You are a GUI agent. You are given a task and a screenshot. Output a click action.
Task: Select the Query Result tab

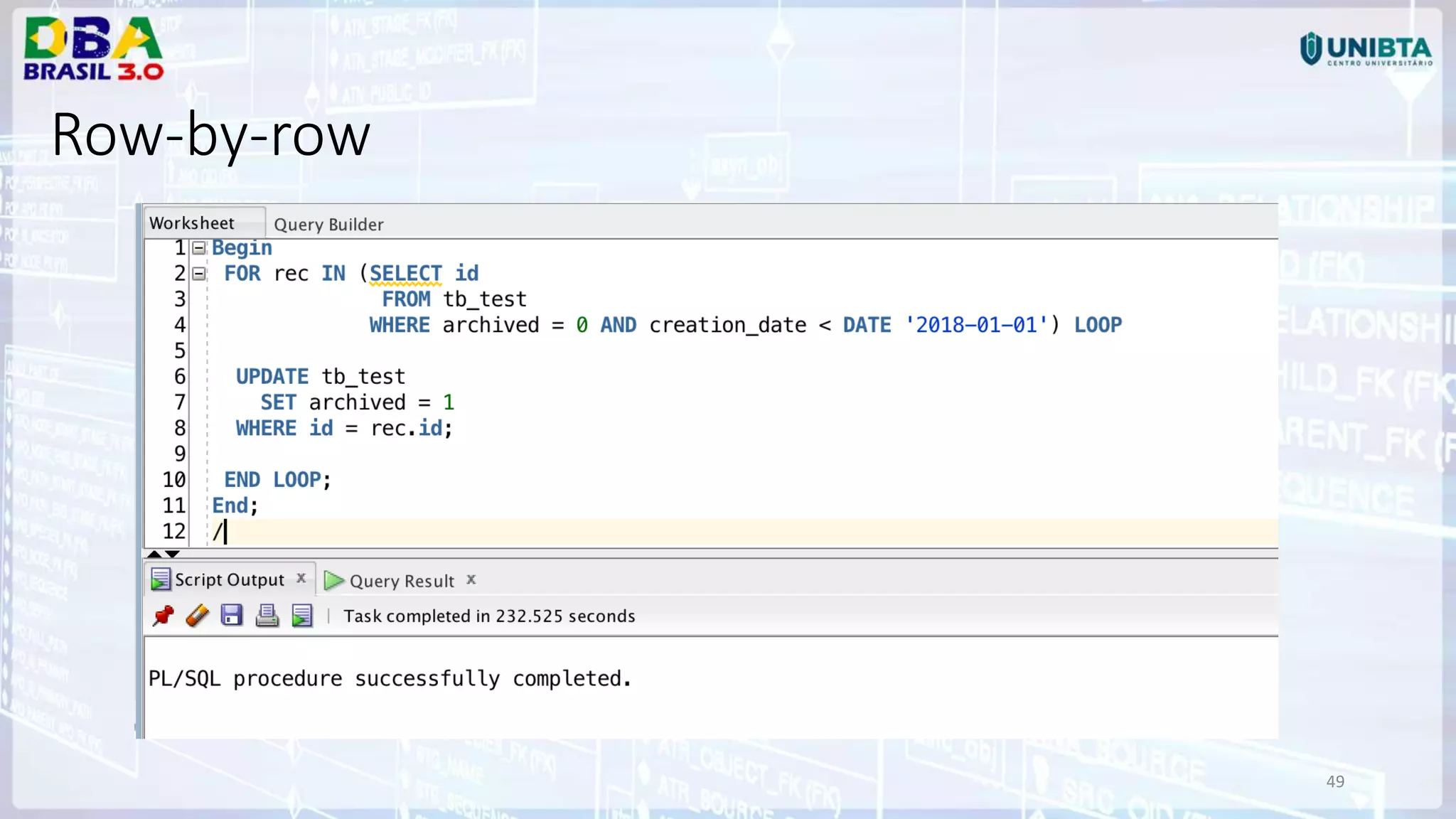(402, 582)
